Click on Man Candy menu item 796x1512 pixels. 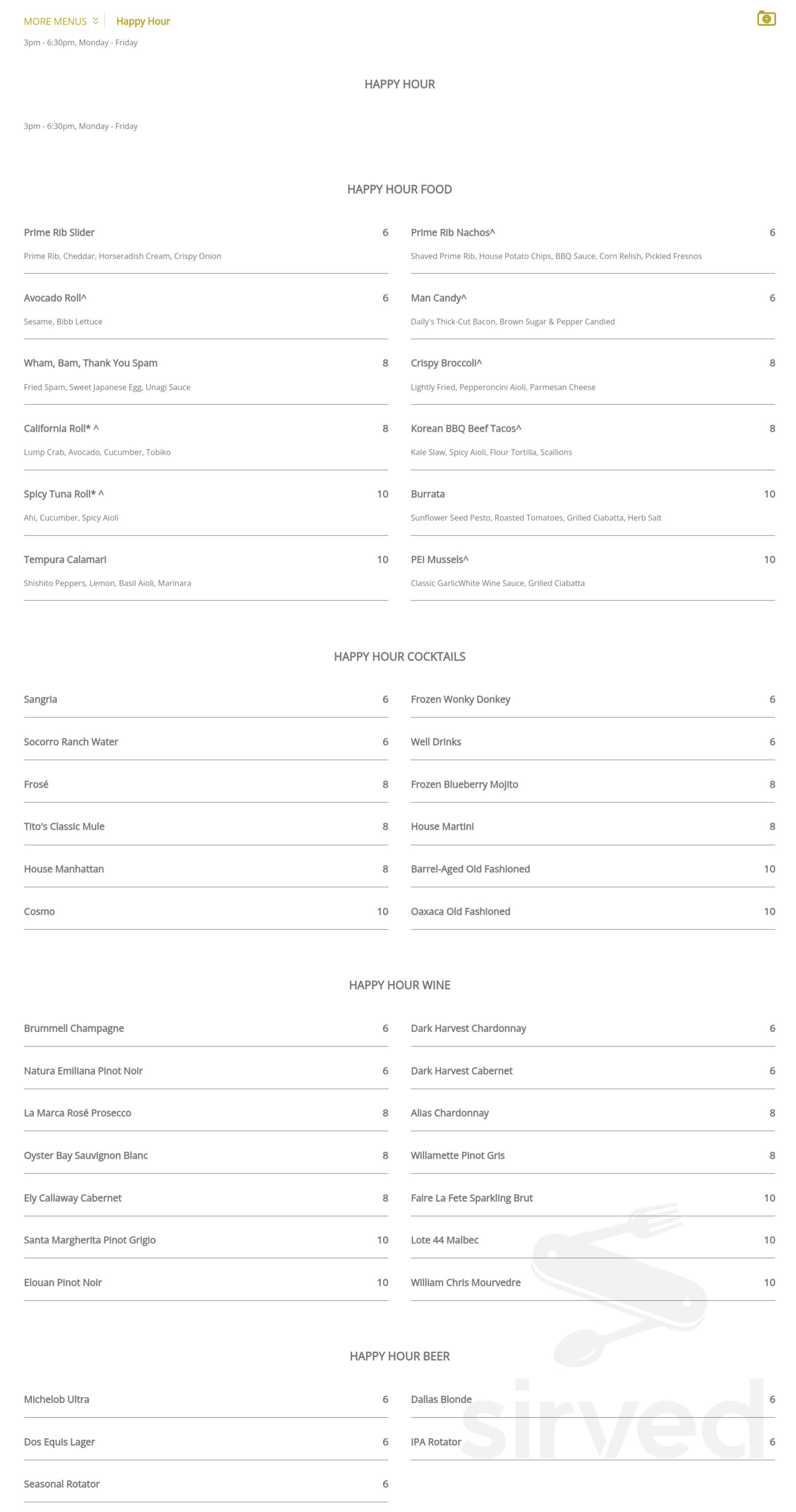pyautogui.click(x=438, y=298)
